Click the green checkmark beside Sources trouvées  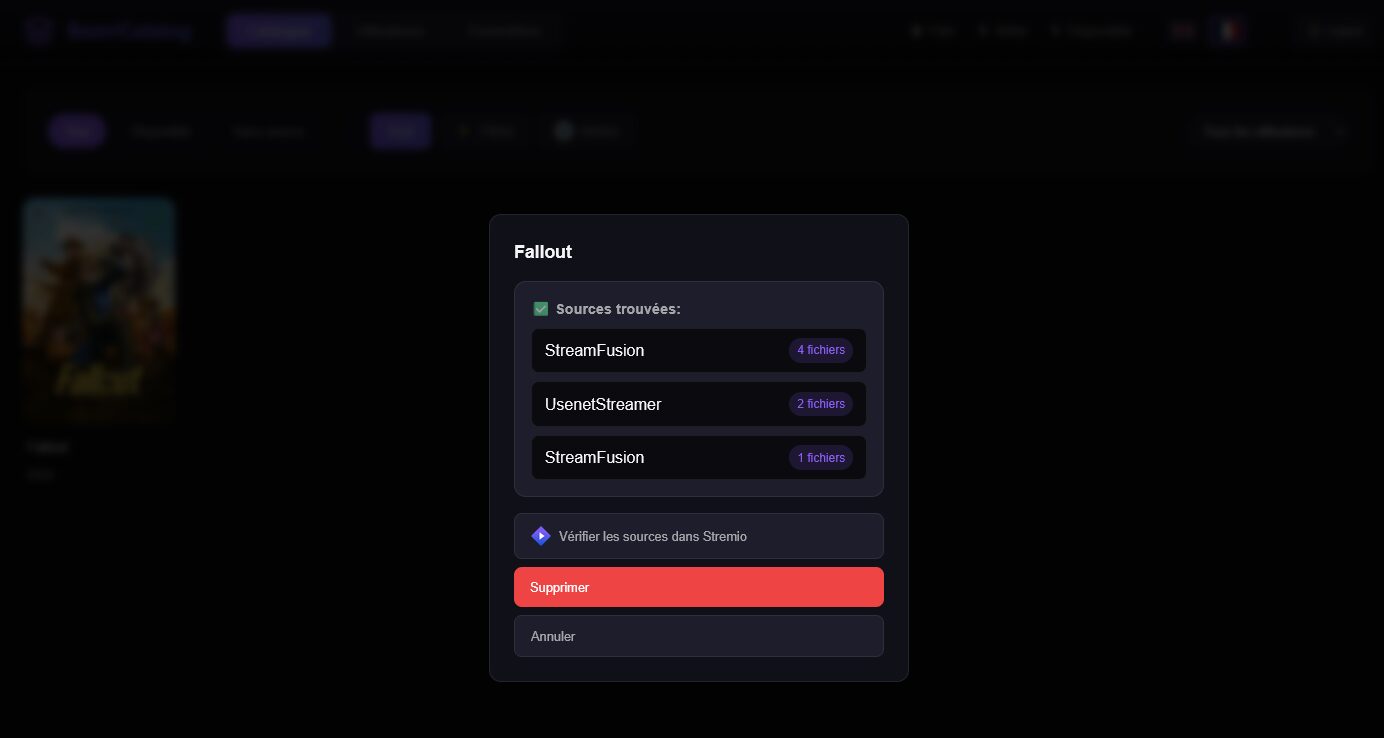click(x=541, y=309)
